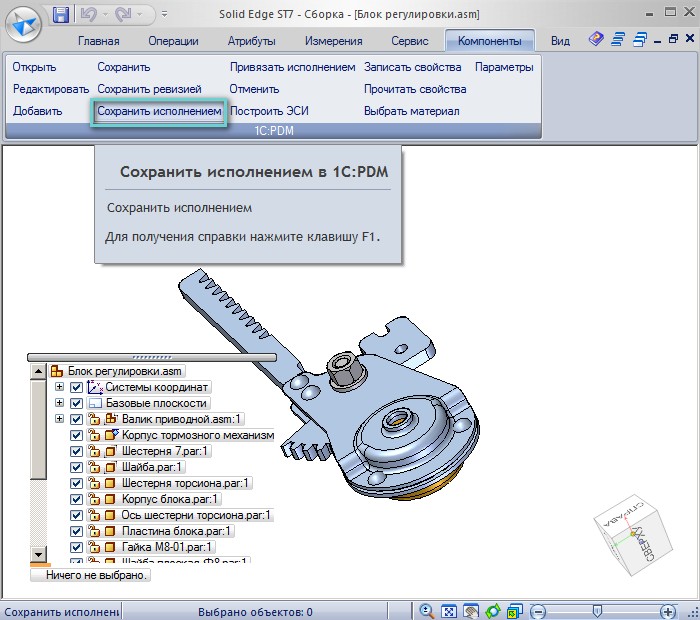
Task: Expand the Системы координат tree node
Action: pyautogui.click(x=60, y=387)
